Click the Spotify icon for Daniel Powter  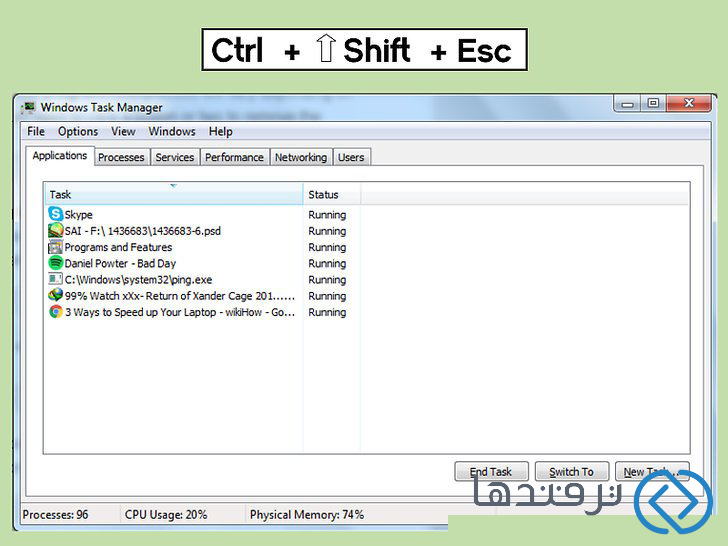pyautogui.click(x=56, y=263)
